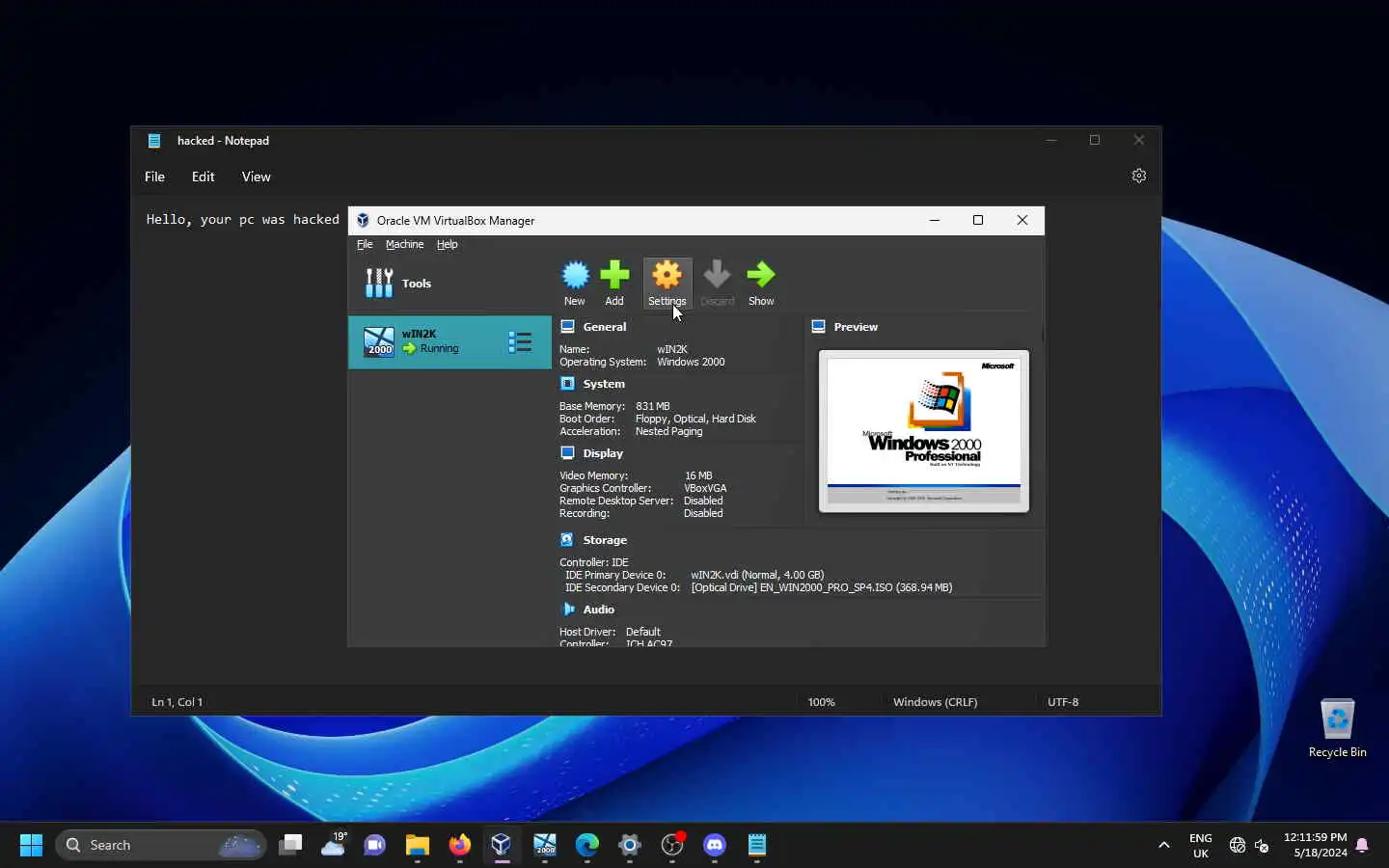Click the Windows 2000 VM taskbar icon
Image resolution: width=1389 pixels, height=868 pixels.
click(545, 845)
